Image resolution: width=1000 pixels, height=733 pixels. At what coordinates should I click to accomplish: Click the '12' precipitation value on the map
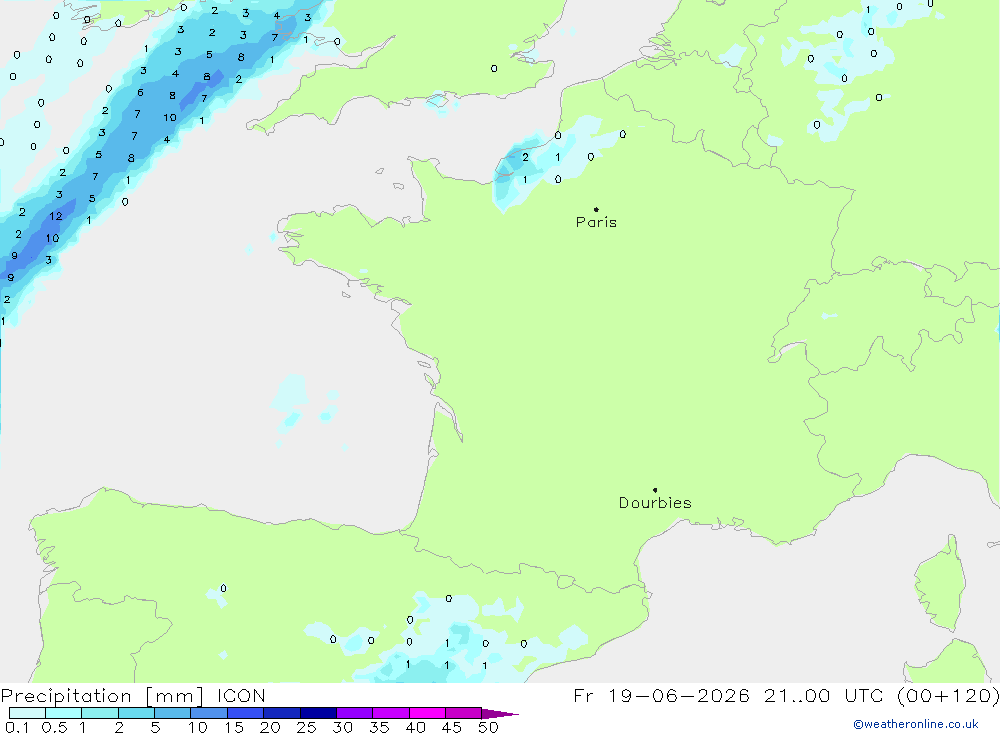55,216
